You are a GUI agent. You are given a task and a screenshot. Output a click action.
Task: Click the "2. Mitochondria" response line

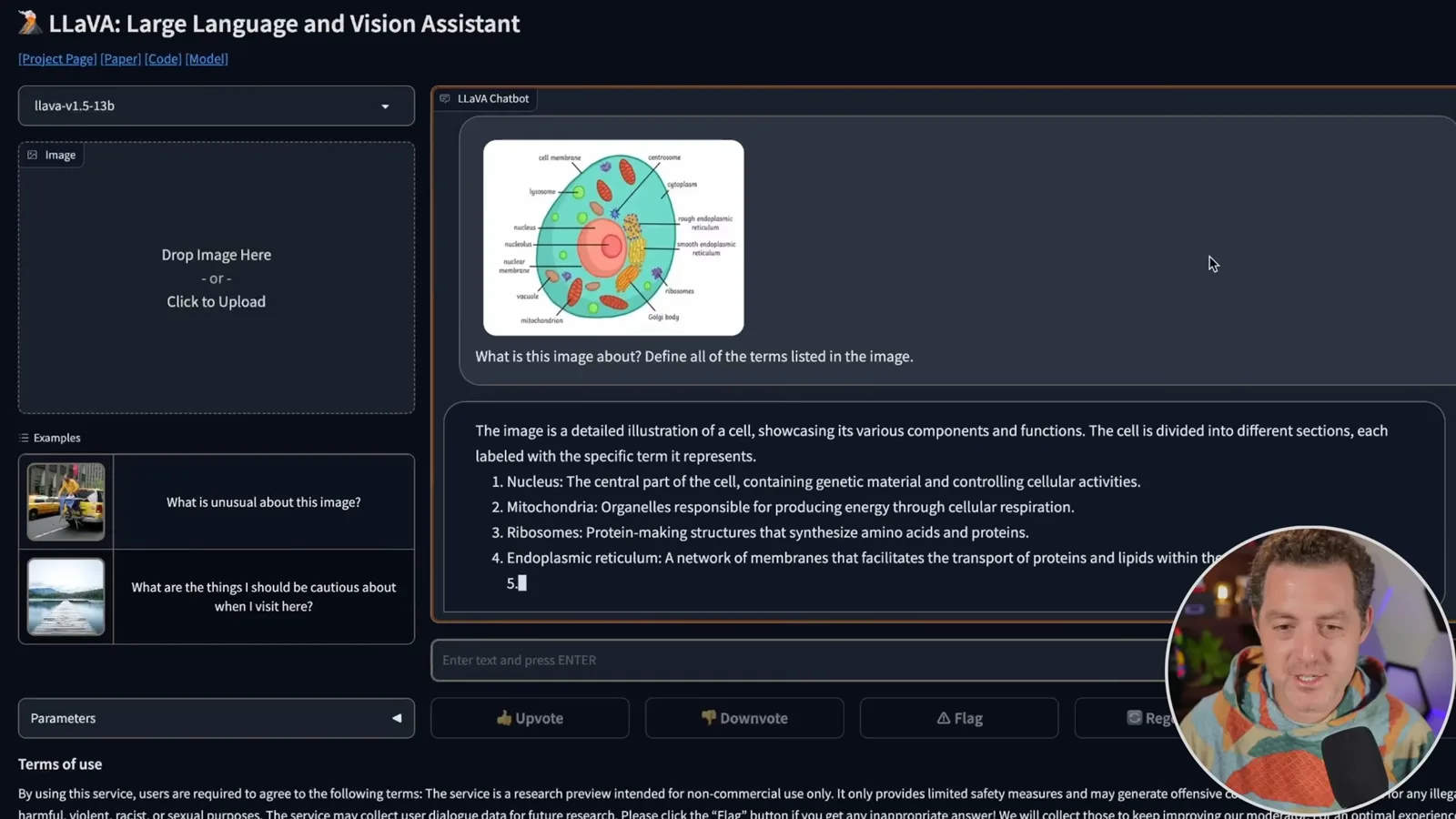point(783,507)
